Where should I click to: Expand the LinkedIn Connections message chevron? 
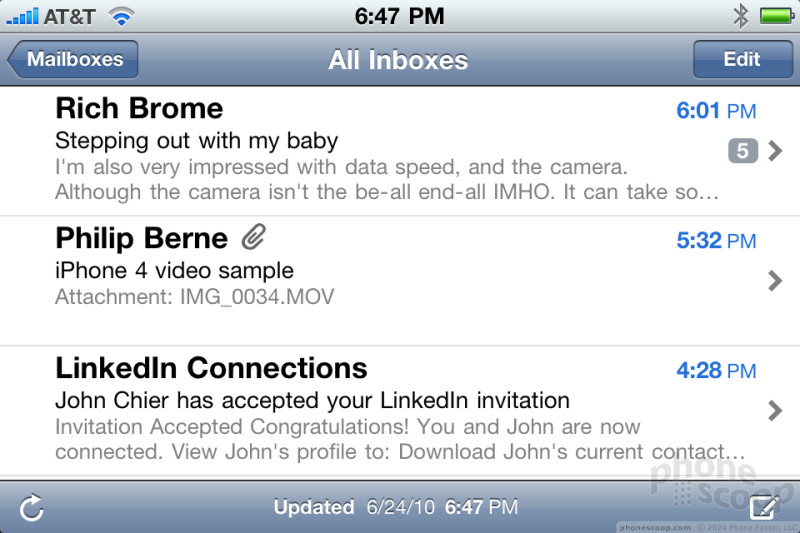tap(775, 411)
